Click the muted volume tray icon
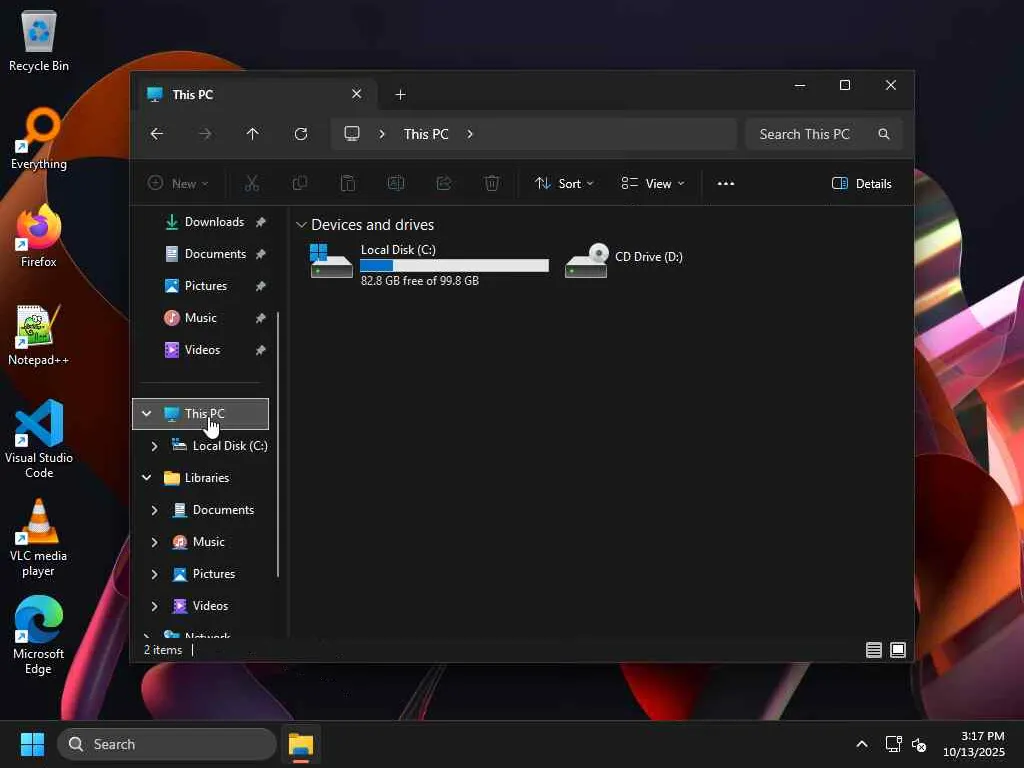1024x768 pixels. 919,744
